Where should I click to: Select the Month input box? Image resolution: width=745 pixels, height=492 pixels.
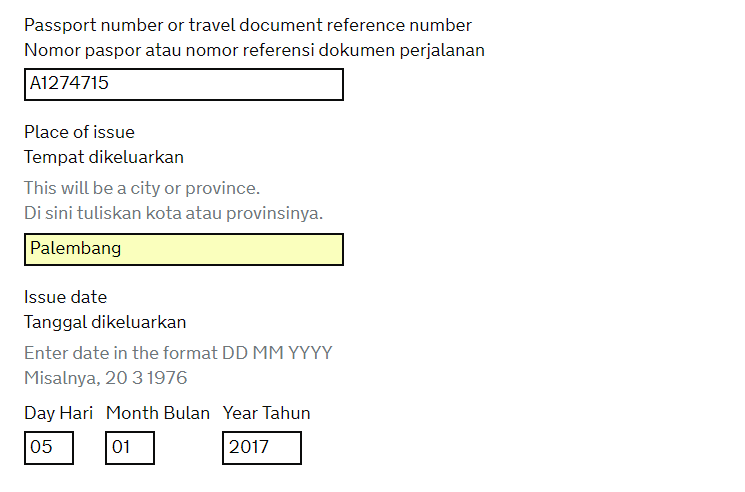[130, 448]
